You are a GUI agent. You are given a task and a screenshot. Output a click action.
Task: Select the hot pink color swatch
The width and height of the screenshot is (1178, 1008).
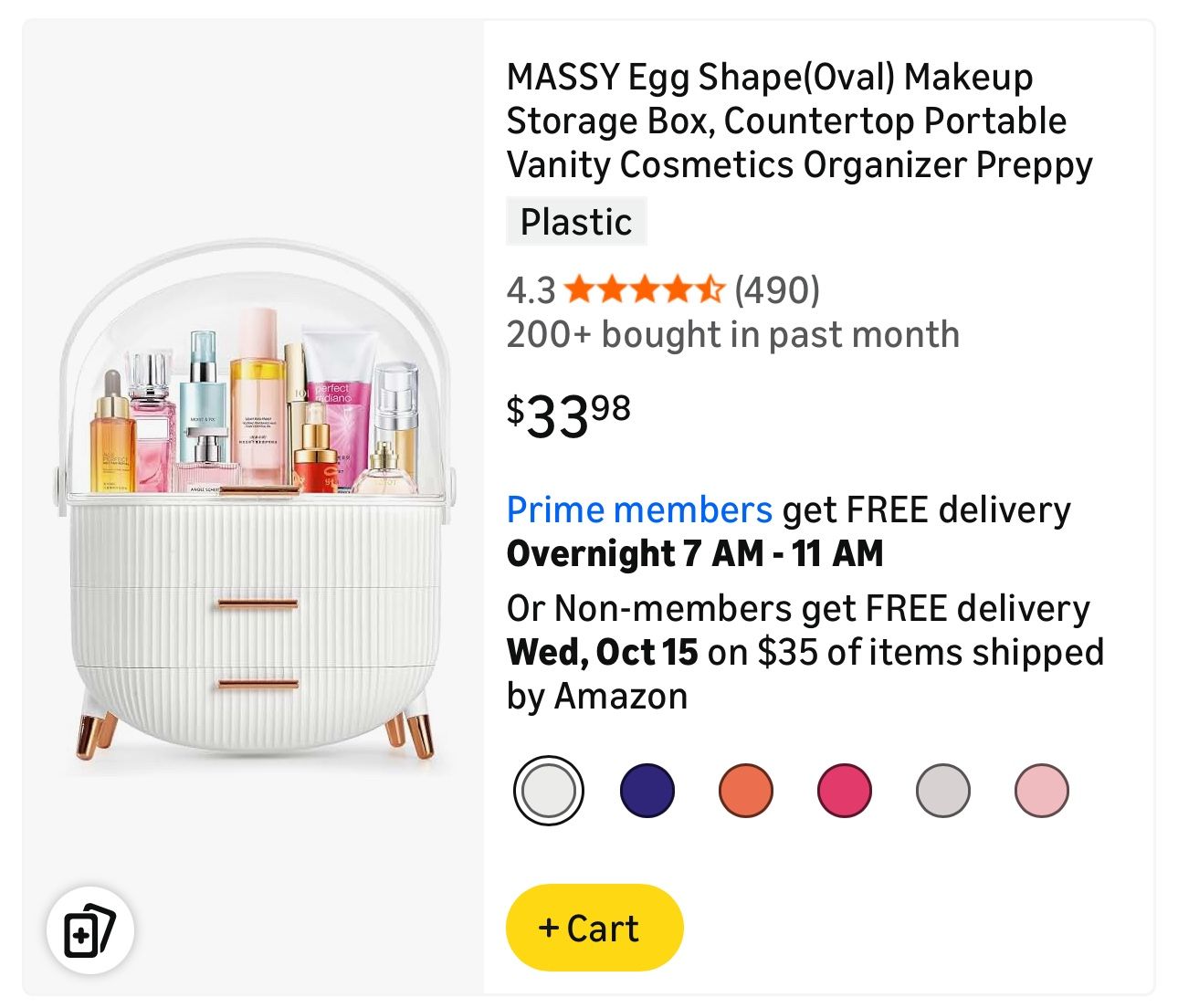(844, 791)
